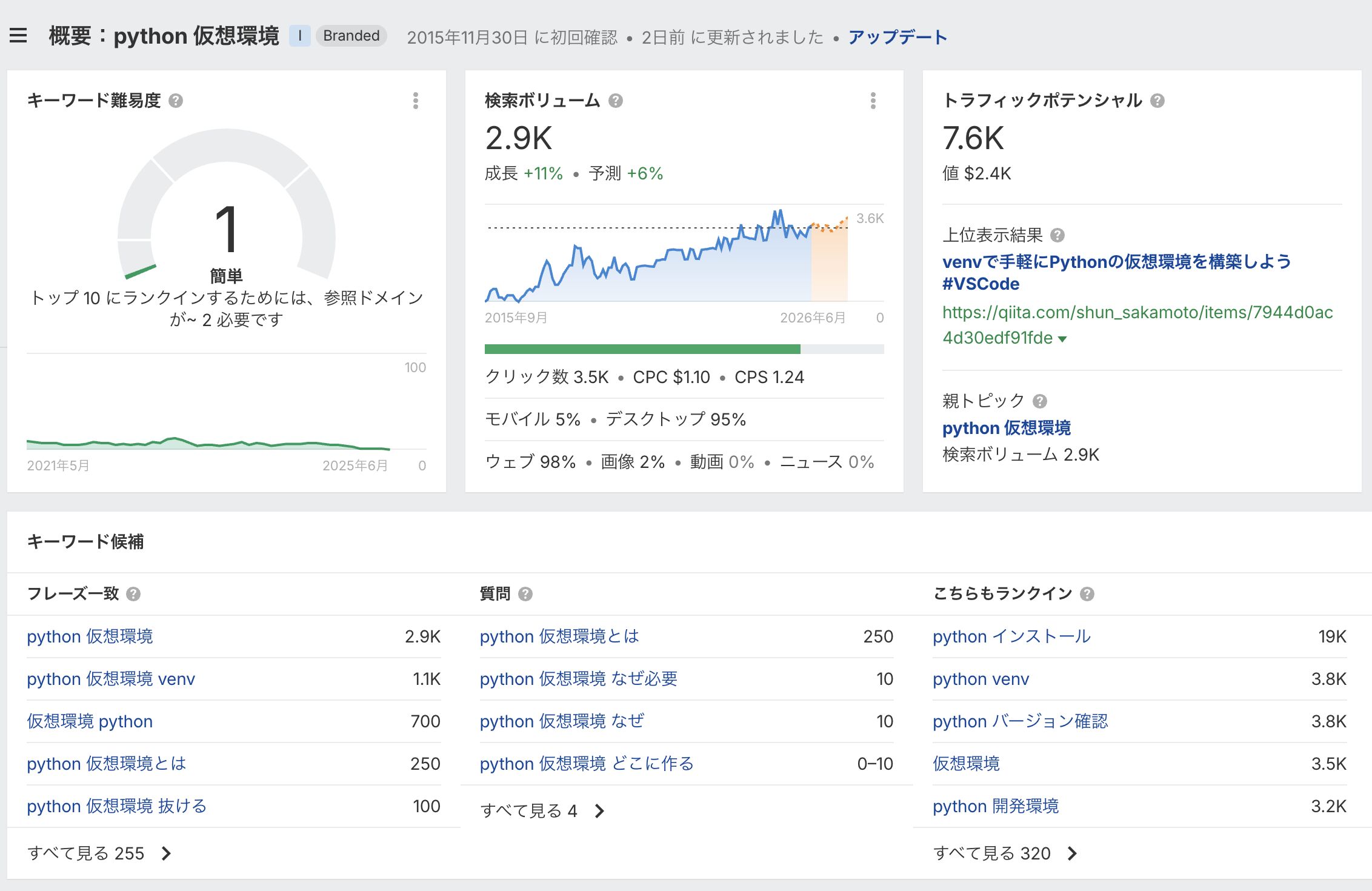
Task: Click help icon beside 検索ボリューム
Action: 616,101
